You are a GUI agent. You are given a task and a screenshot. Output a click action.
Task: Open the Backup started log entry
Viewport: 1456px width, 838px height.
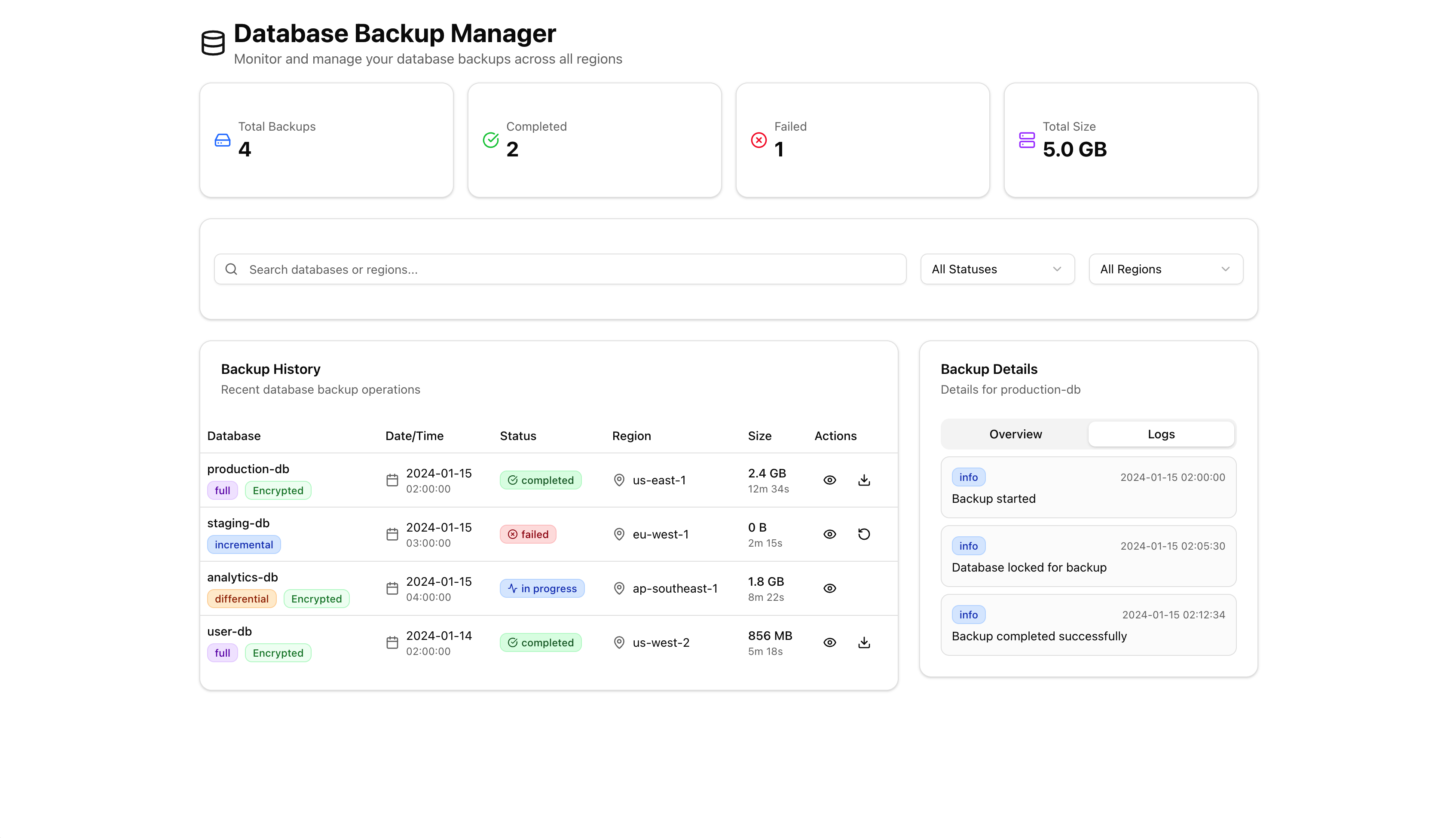click(x=1088, y=487)
